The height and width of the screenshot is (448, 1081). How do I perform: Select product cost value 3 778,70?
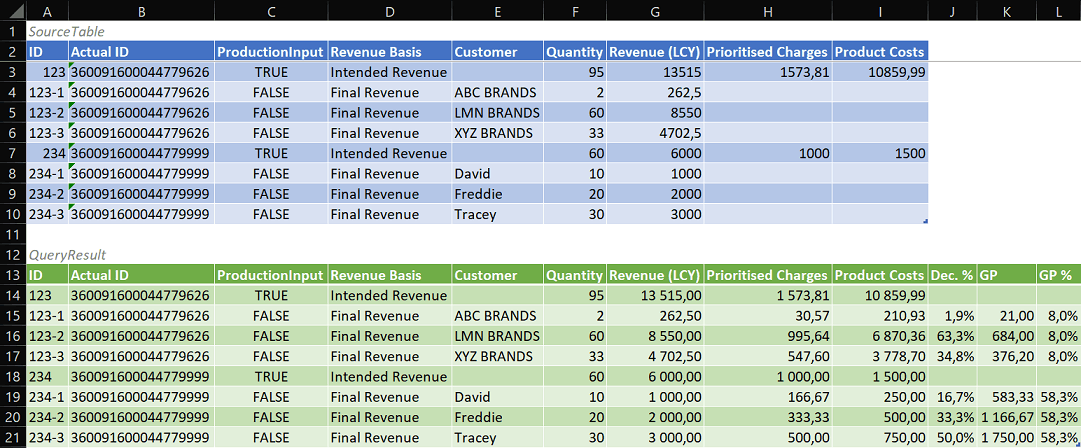tap(880, 356)
